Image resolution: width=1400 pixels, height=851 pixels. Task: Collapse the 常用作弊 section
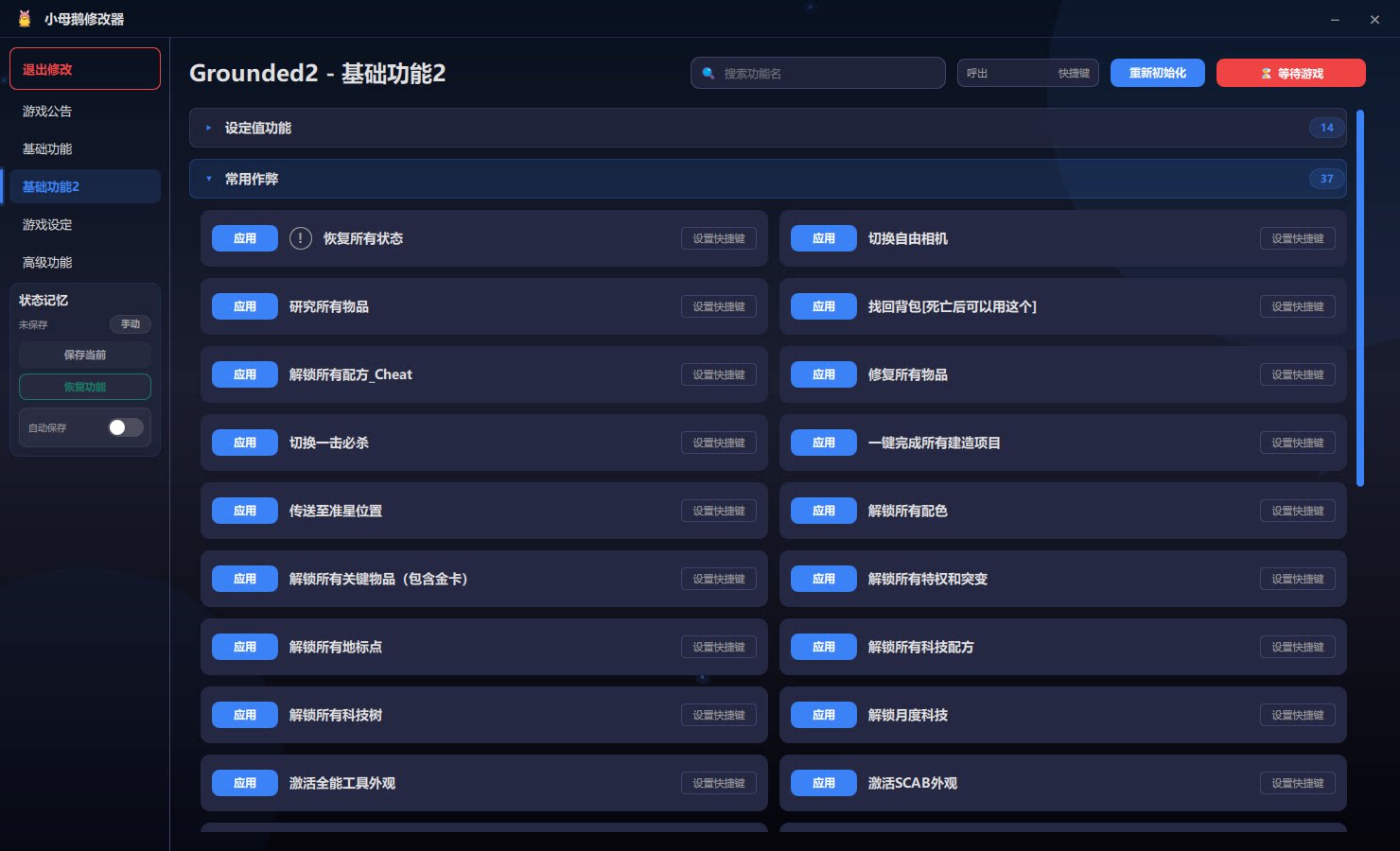(x=768, y=179)
